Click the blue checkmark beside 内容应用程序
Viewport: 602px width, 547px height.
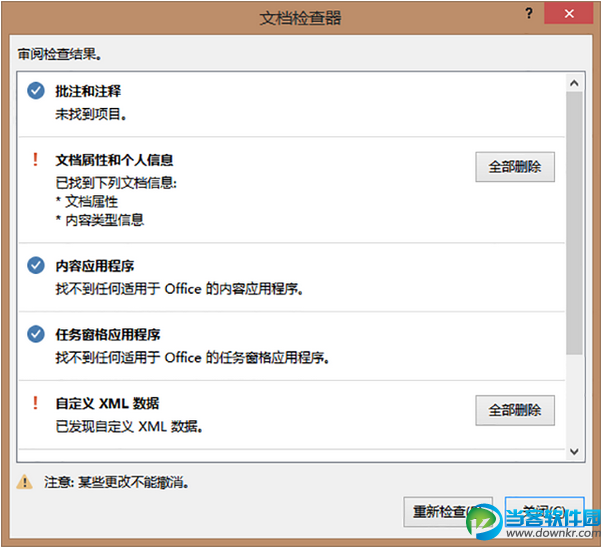coord(36,265)
